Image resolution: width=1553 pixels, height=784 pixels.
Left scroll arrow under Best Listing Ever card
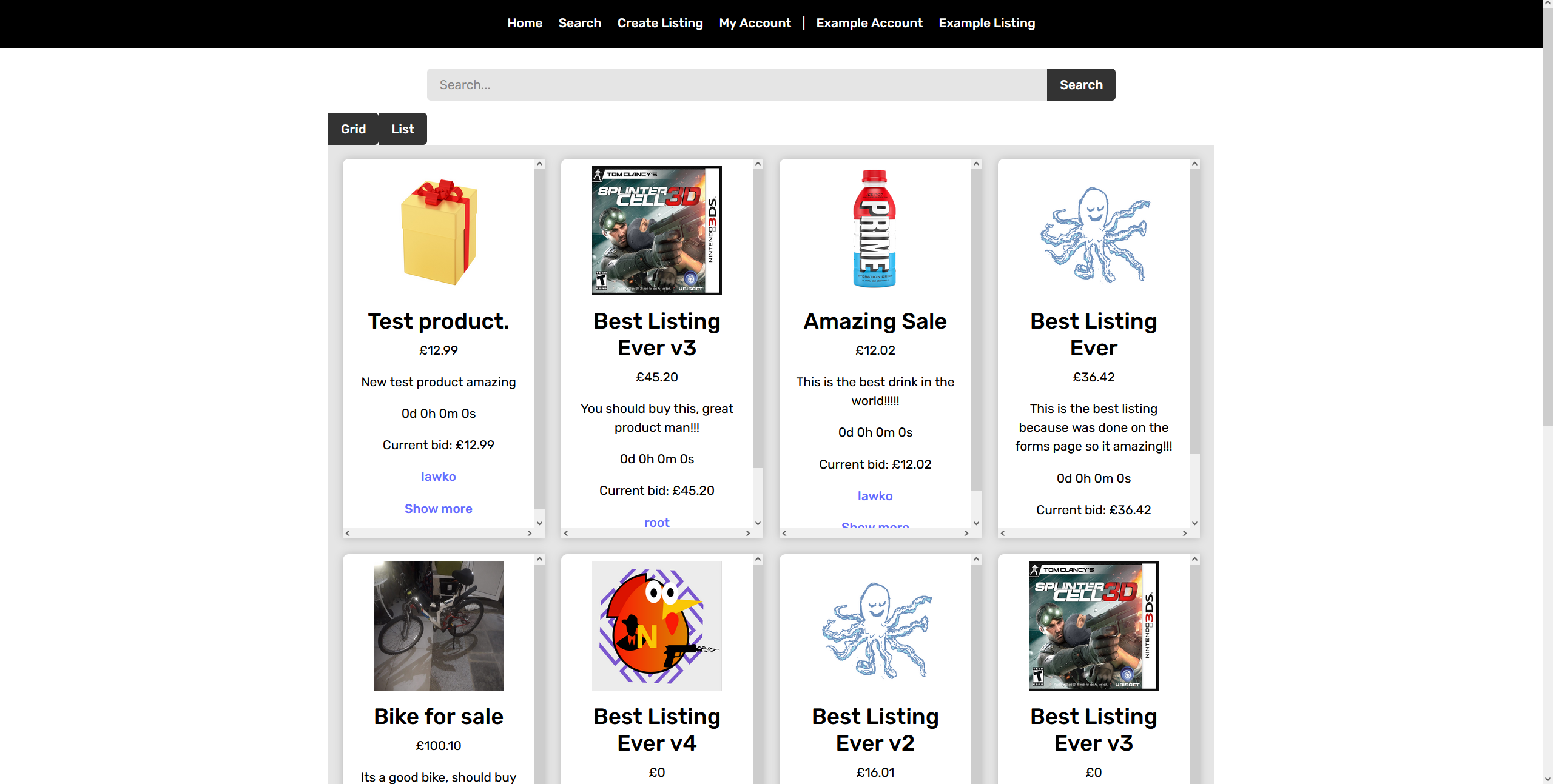[1003, 534]
